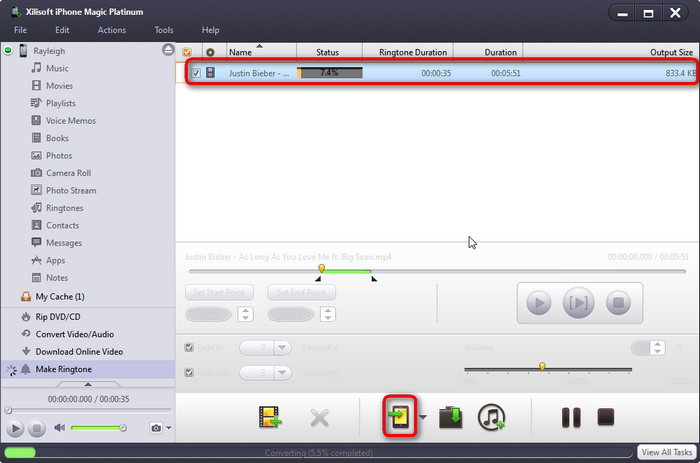Viewport: 700px width, 463px height.
Task: Mute audio using the speaker icon
Action: click(x=59, y=428)
